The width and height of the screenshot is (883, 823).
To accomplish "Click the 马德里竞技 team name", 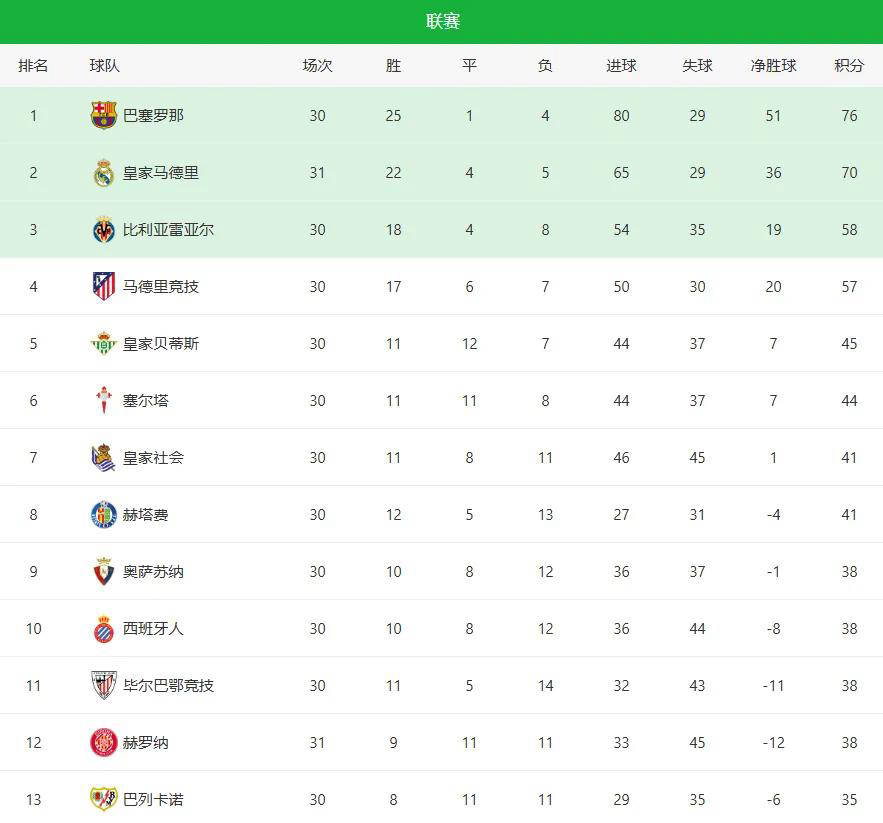I will 160,287.
